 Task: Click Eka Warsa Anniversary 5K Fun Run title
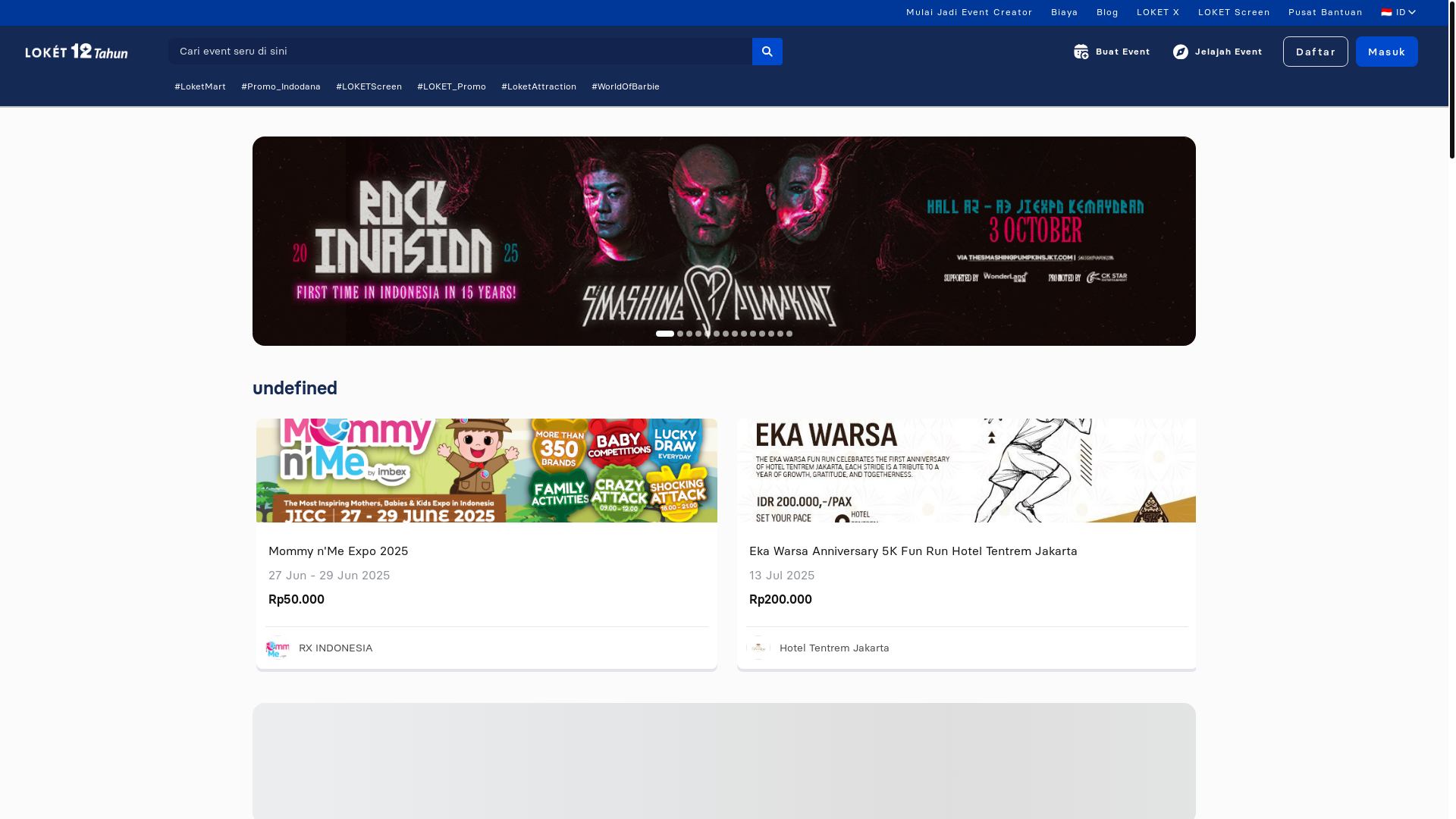(913, 551)
